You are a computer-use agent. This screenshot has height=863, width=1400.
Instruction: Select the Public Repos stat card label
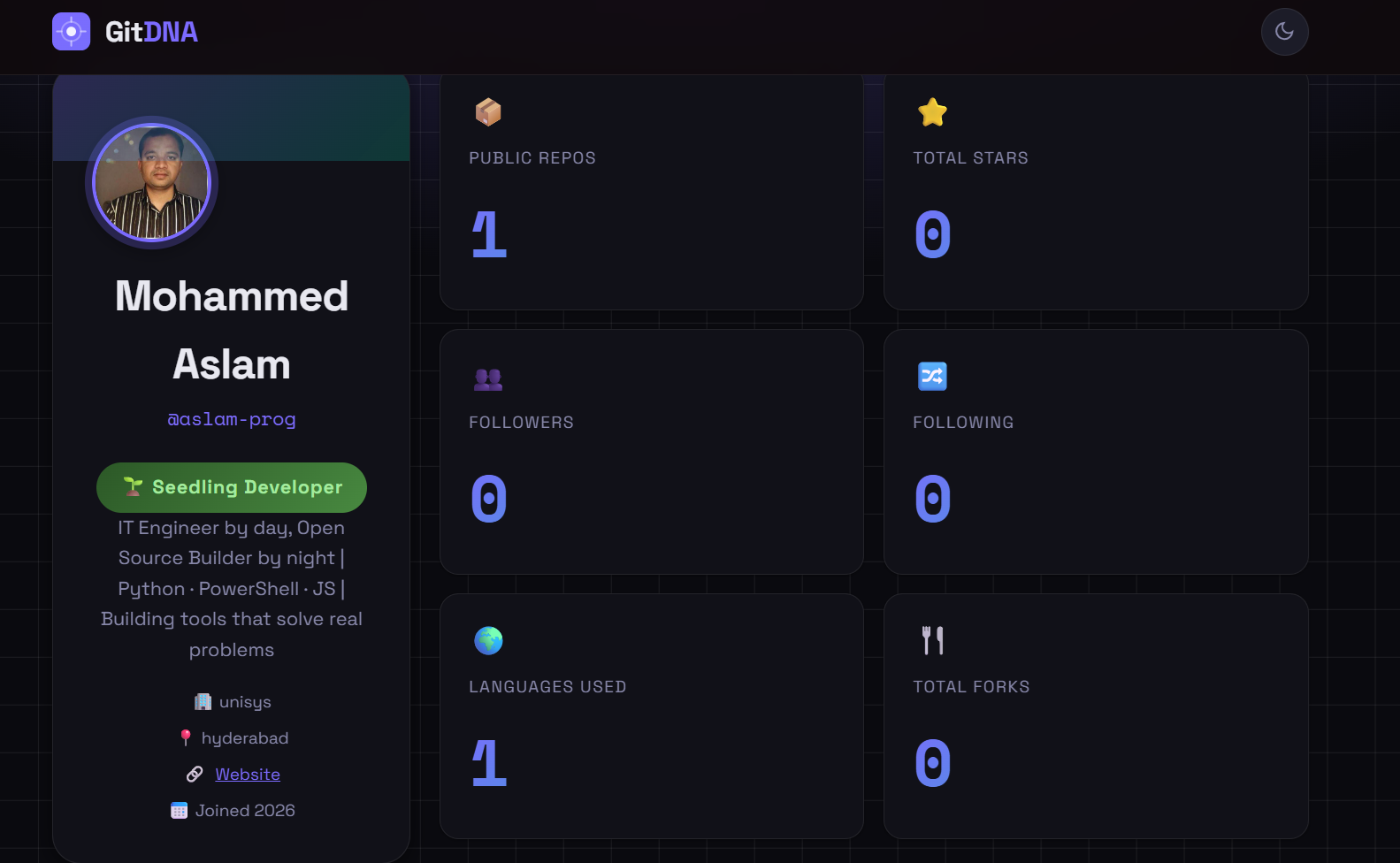coord(532,158)
